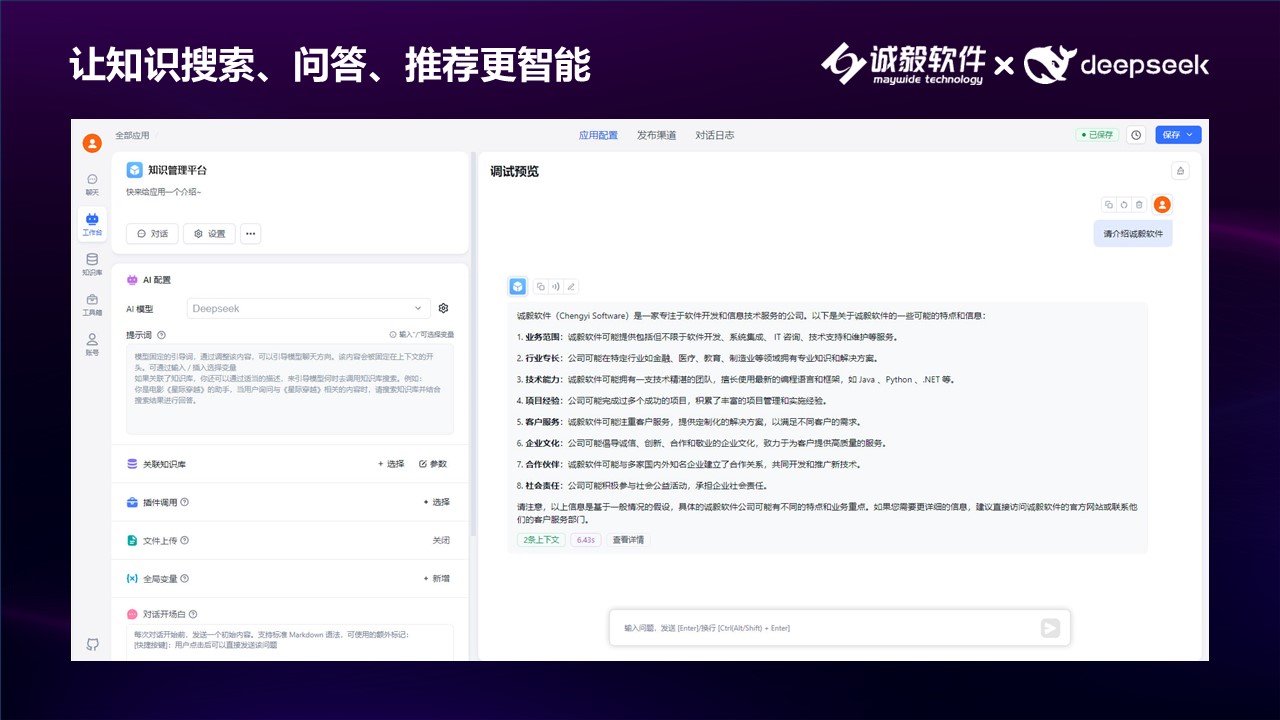Play AI response audio with speaker icon
Image resolution: width=1280 pixels, height=720 pixels.
[x=555, y=287]
